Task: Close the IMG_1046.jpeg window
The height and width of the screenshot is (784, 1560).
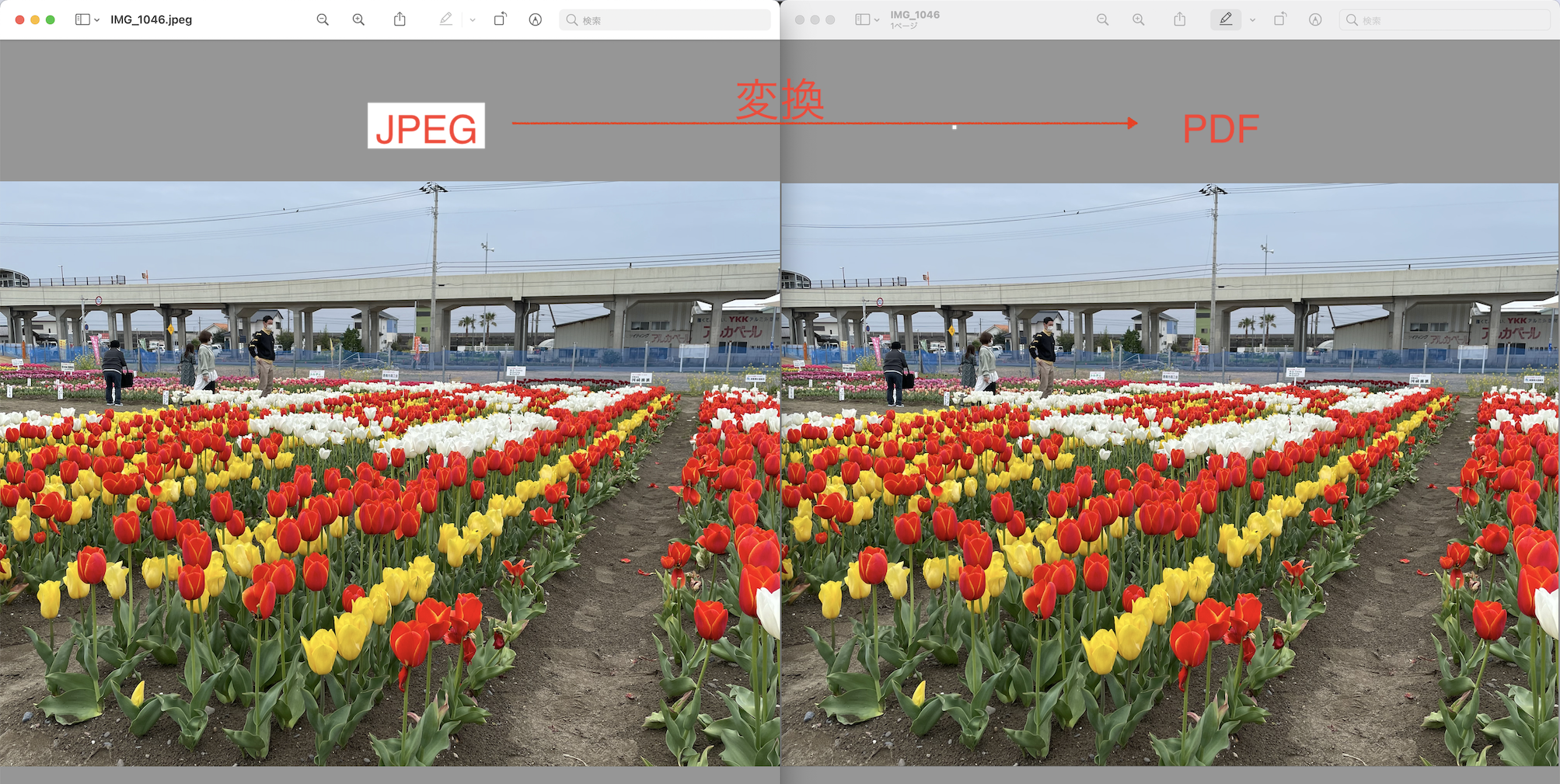Action: point(19,19)
